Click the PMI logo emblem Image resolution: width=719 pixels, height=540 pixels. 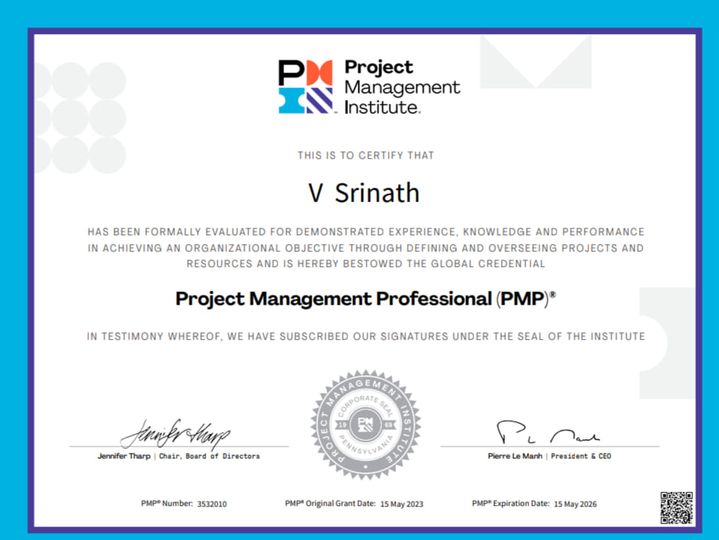(306, 87)
